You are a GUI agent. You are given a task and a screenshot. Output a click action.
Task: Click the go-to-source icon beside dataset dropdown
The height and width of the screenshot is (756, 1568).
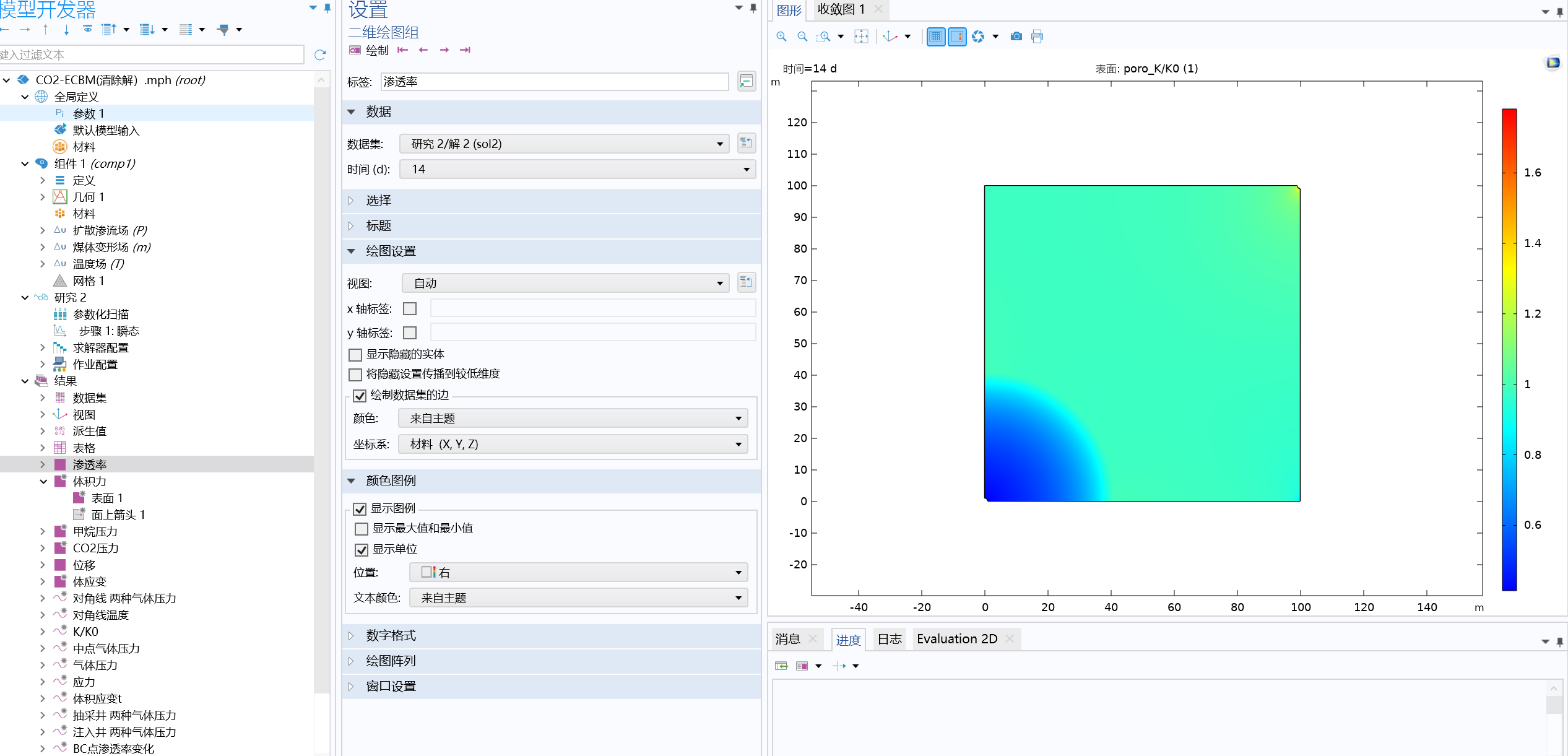[746, 144]
